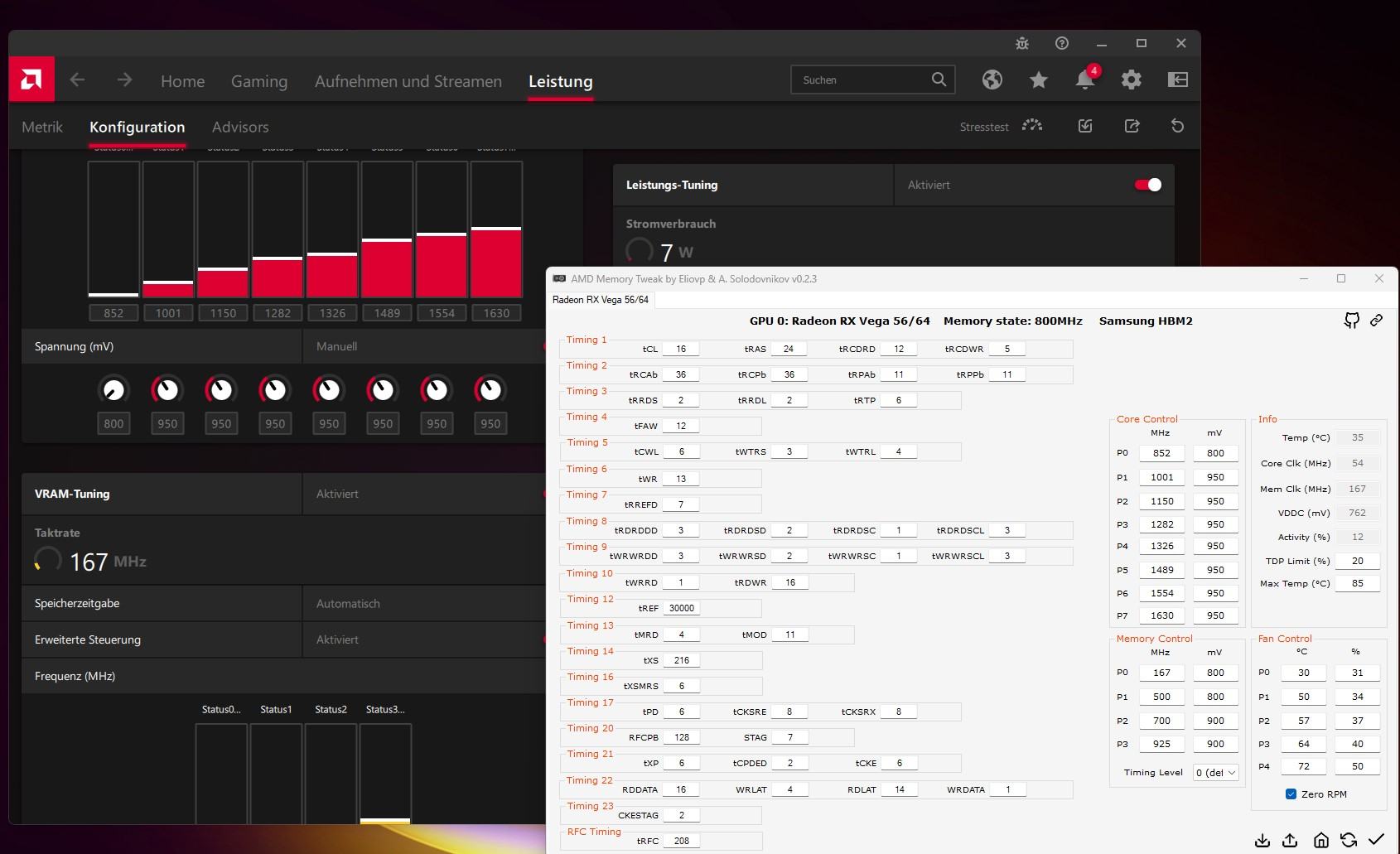Screen dimensions: 1400x854
Task: Click Core Control P0 mV field
Action: tap(1215, 453)
